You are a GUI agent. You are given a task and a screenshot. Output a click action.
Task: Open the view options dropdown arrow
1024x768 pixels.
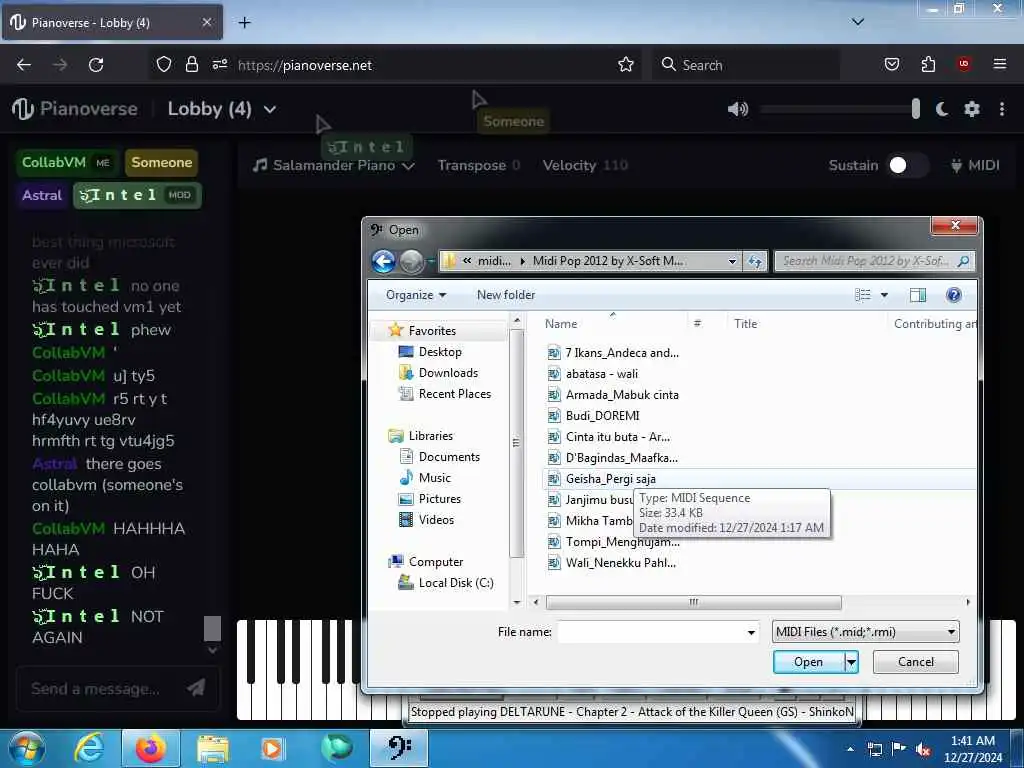884,295
